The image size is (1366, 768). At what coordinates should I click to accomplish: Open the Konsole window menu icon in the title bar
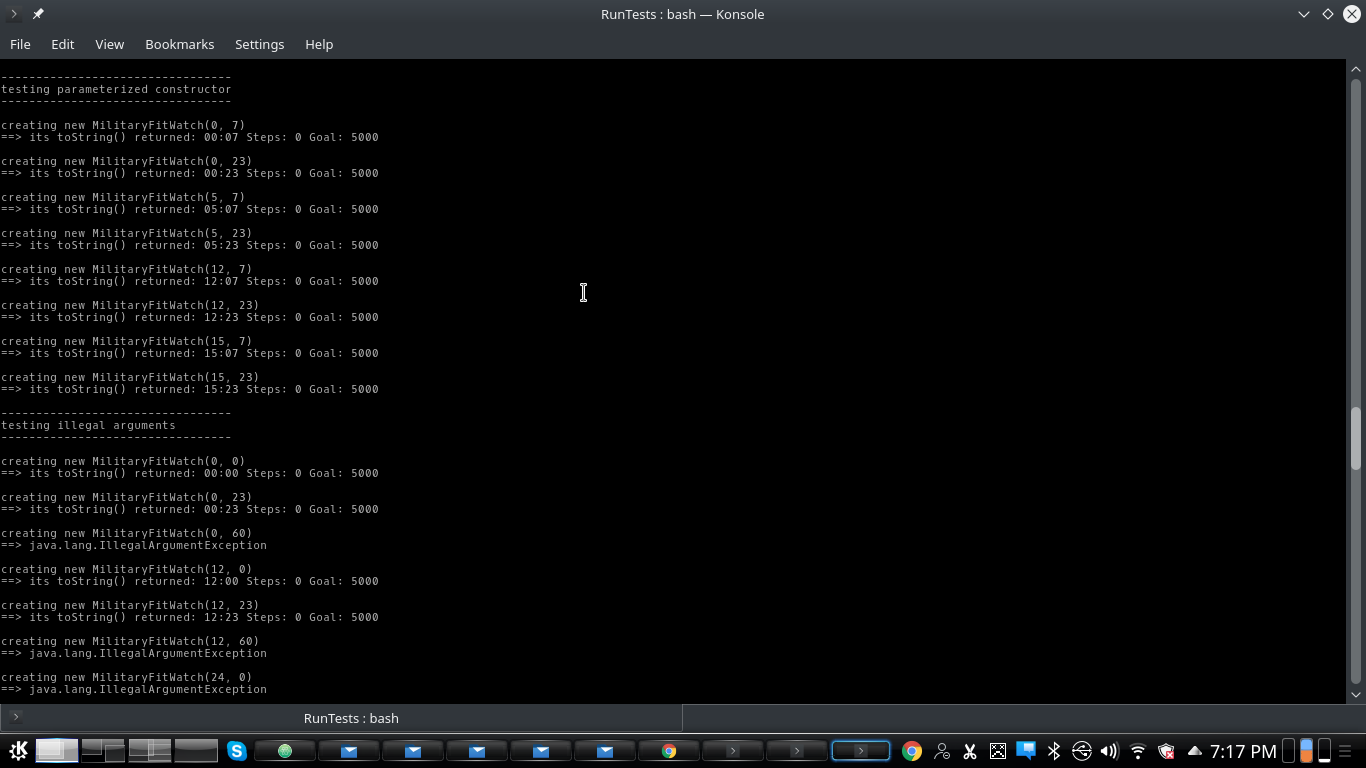(x=14, y=14)
